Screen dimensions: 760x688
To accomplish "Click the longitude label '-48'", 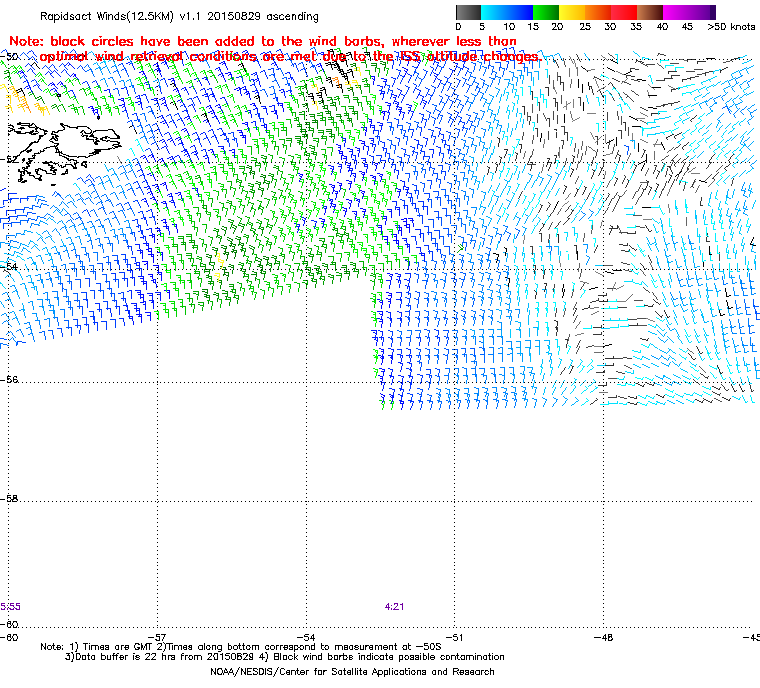I will (603, 638).
